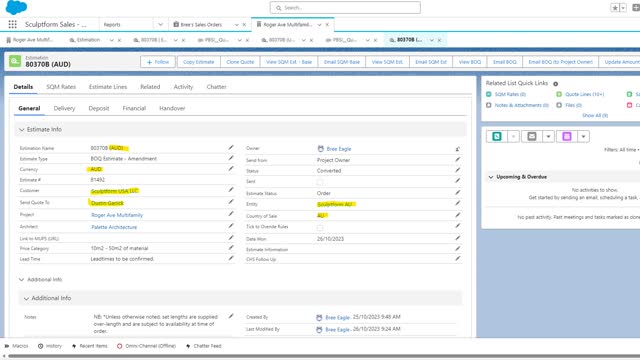The image size is (640, 360).
Task: Open event activity dropdown arrow
Action: (583, 136)
